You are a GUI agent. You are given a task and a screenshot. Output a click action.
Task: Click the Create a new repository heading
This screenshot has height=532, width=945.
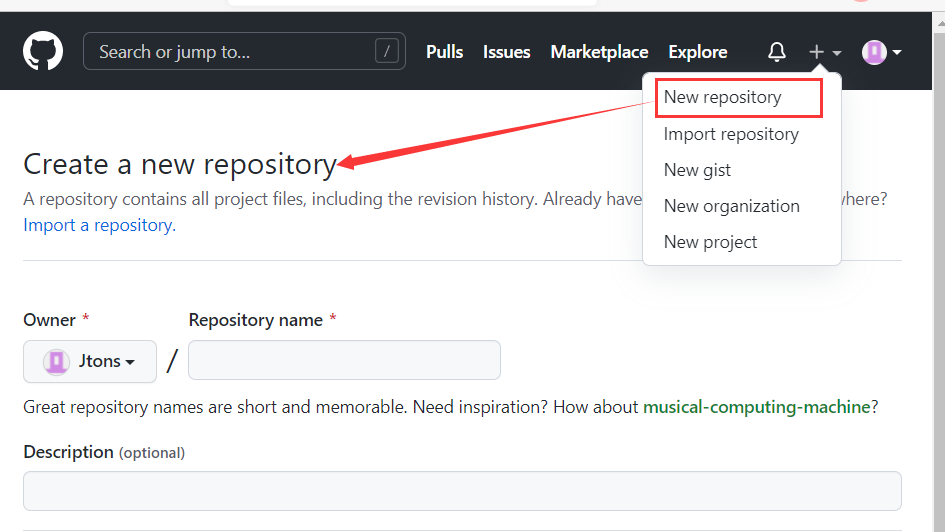tap(180, 164)
